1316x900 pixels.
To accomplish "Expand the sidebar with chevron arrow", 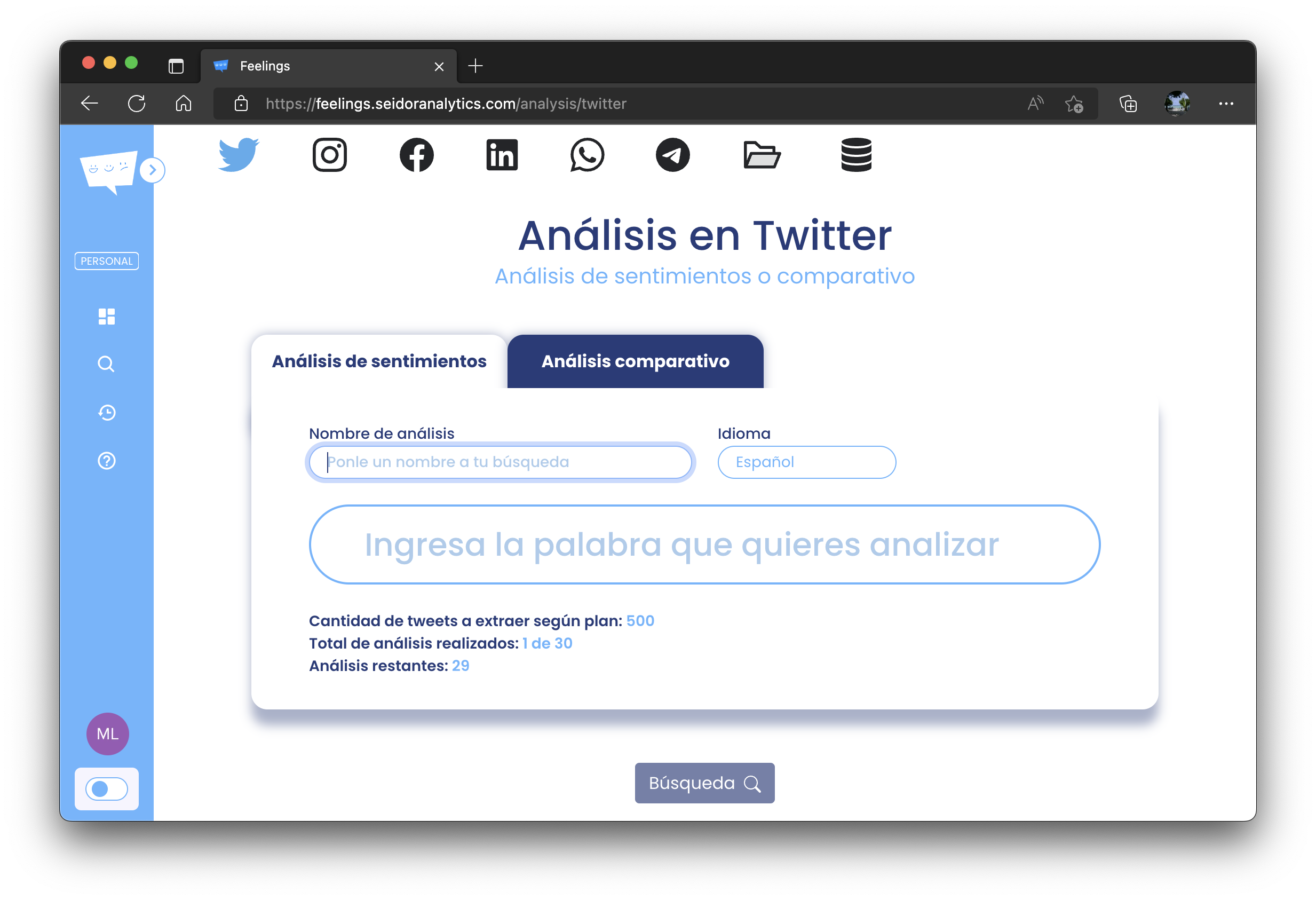I will [152, 170].
